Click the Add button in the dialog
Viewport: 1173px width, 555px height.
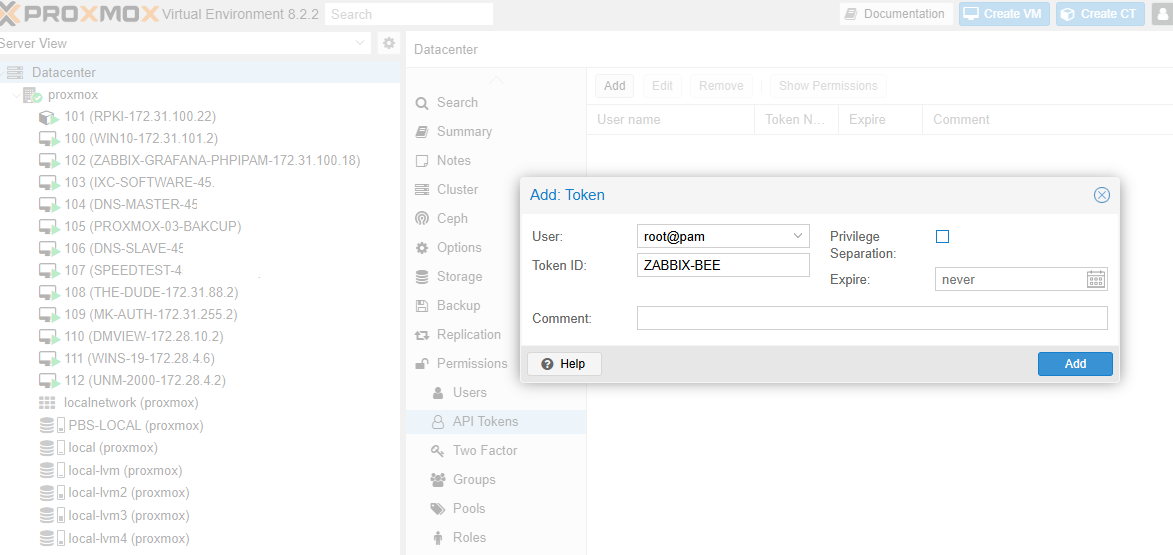pos(1075,364)
